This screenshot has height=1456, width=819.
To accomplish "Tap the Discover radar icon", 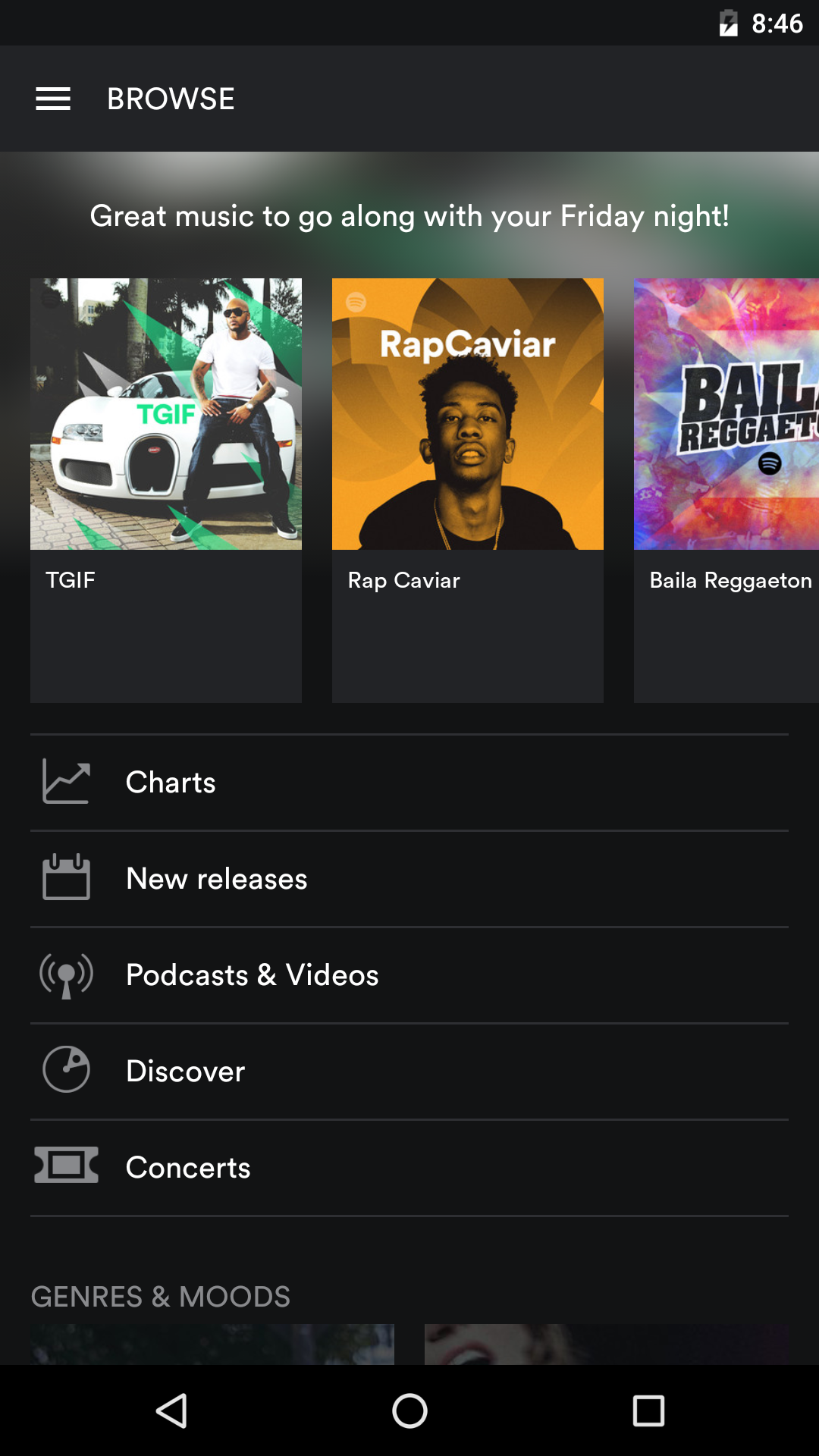I will coord(67,1071).
